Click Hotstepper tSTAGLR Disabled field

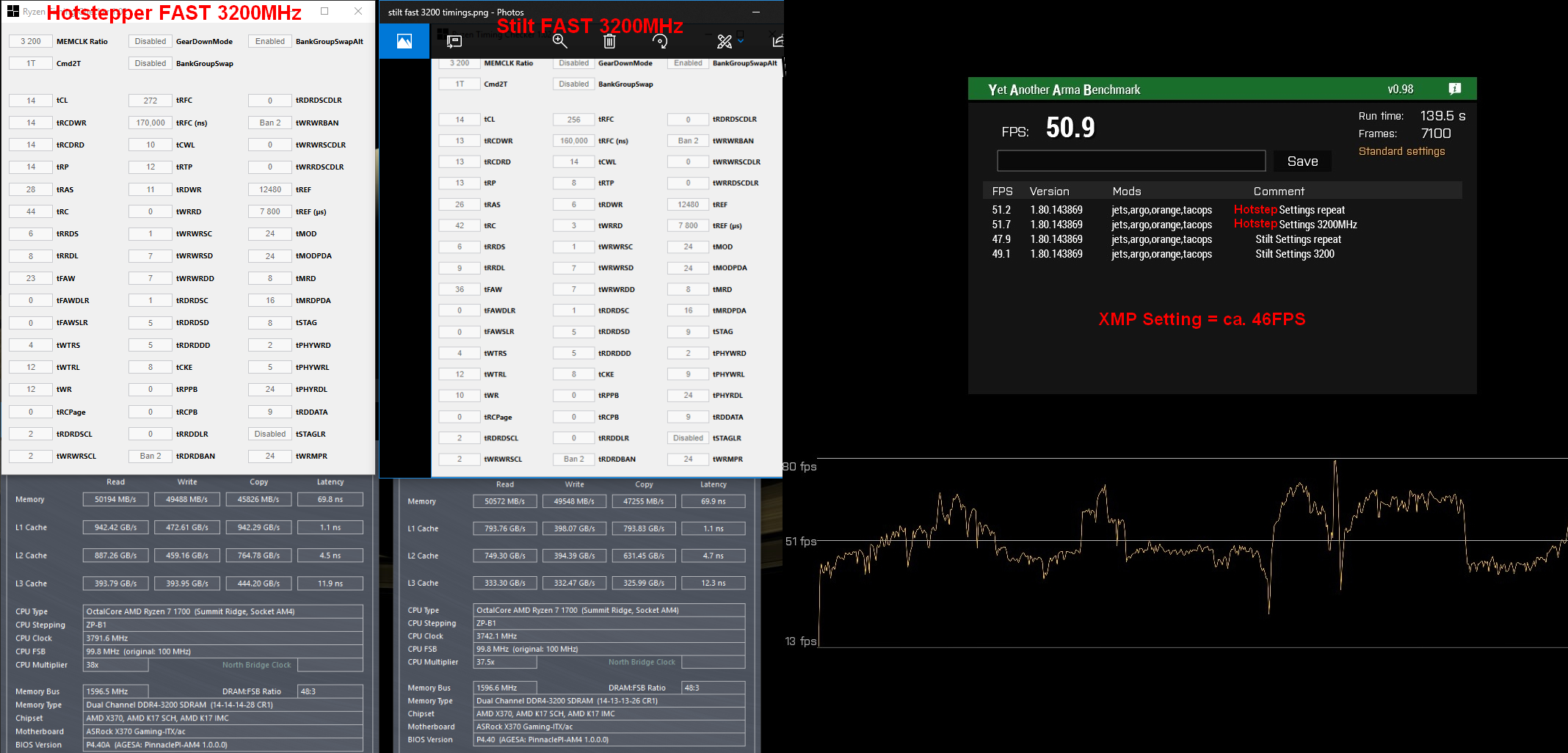click(x=270, y=434)
